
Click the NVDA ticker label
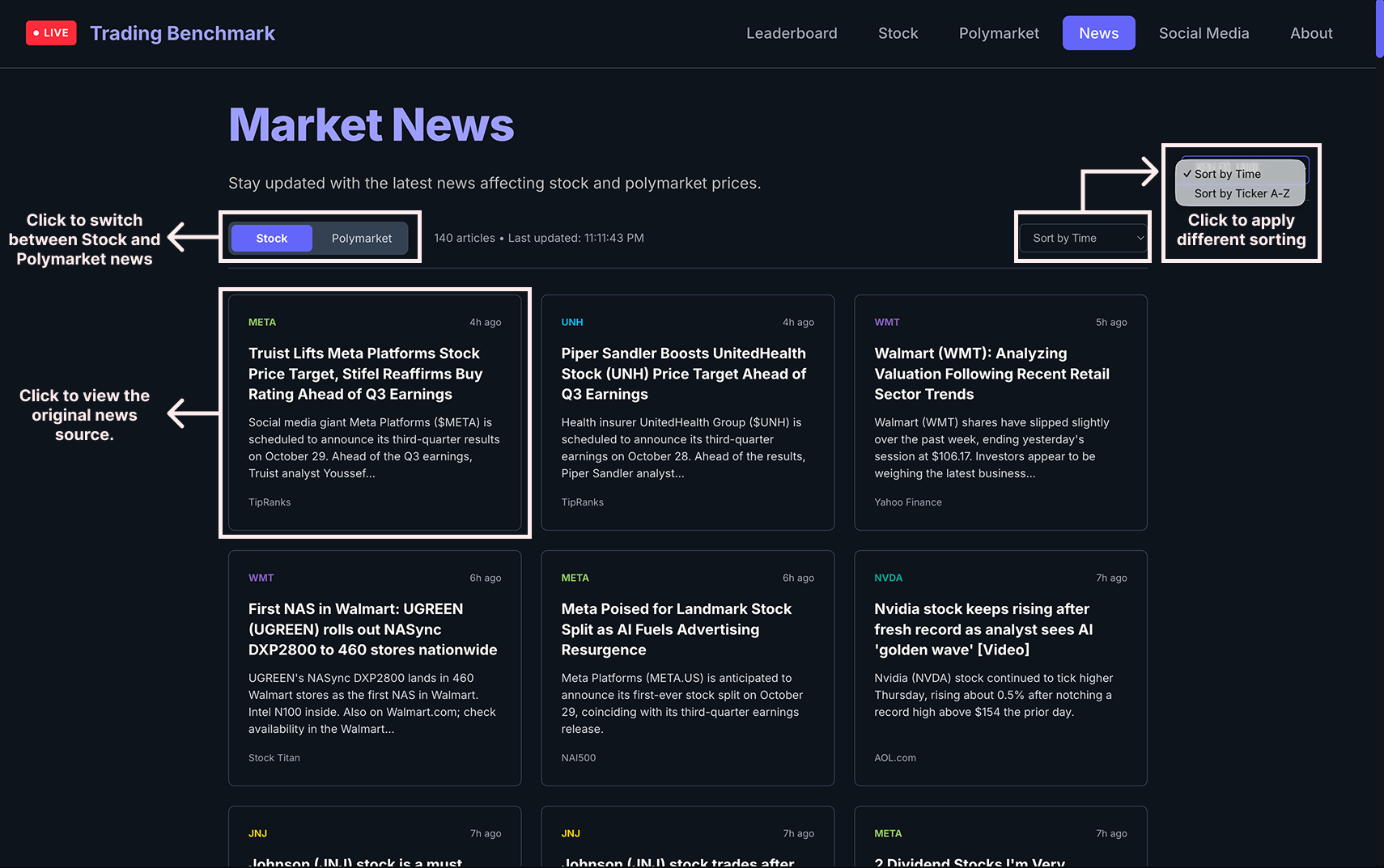889,578
